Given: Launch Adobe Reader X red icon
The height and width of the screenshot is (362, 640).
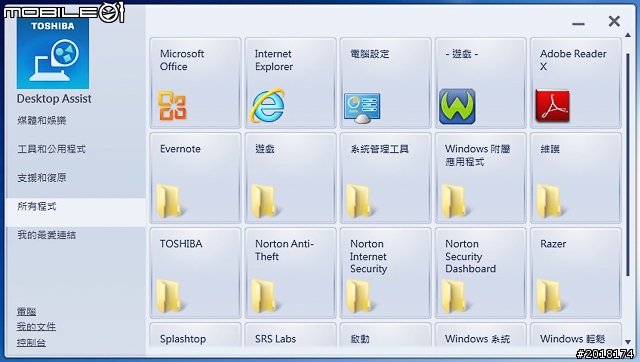Looking at the screenshot, I should (x=552, y=105).
